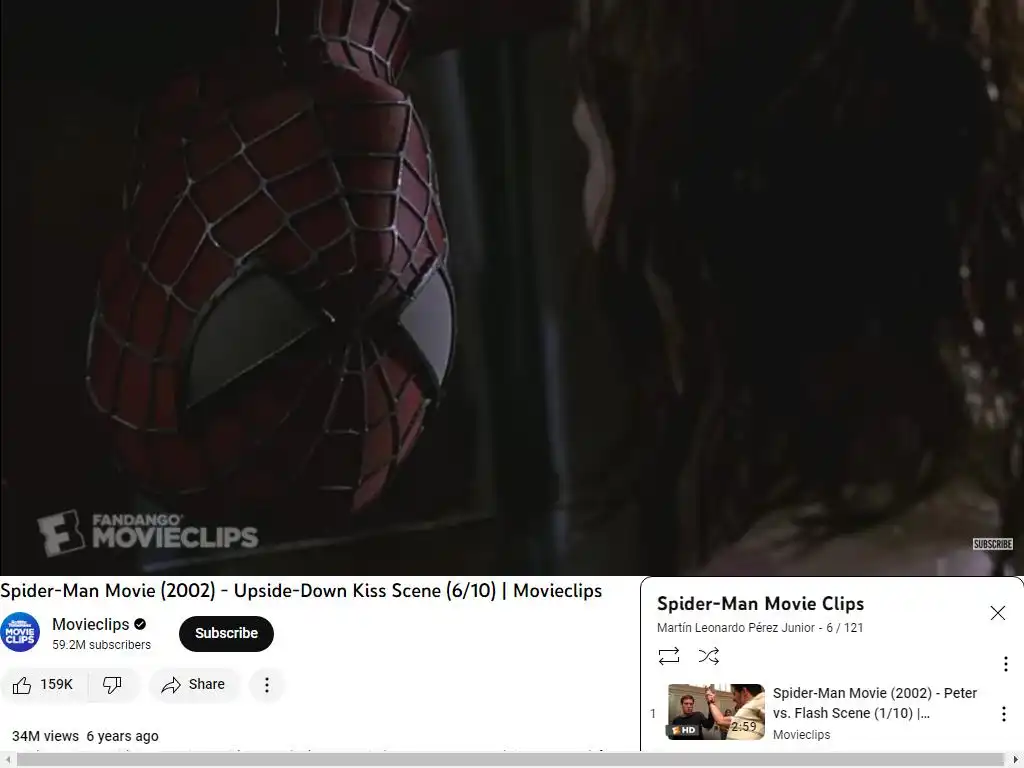Subscribe to the Movieclips channel

(226, 633)
